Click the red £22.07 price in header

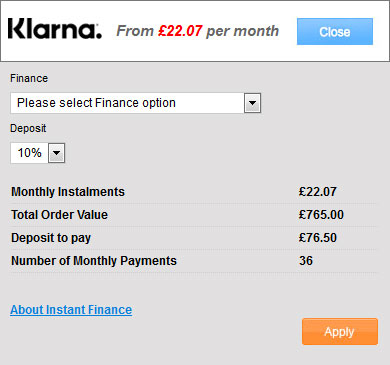coord(180,31)
